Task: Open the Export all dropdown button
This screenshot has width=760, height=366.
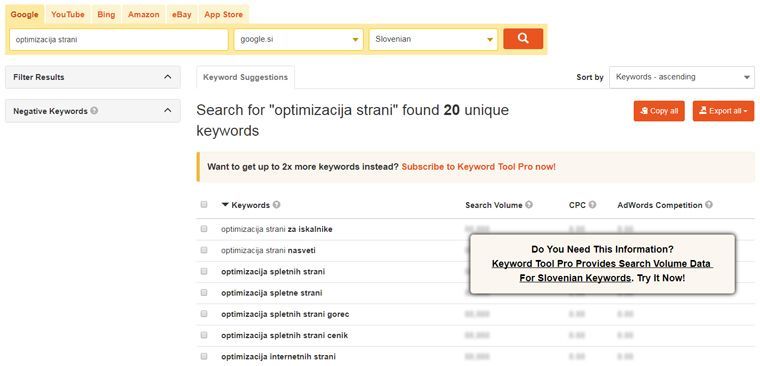Action: pyautogui.click(x=723, y=111)
